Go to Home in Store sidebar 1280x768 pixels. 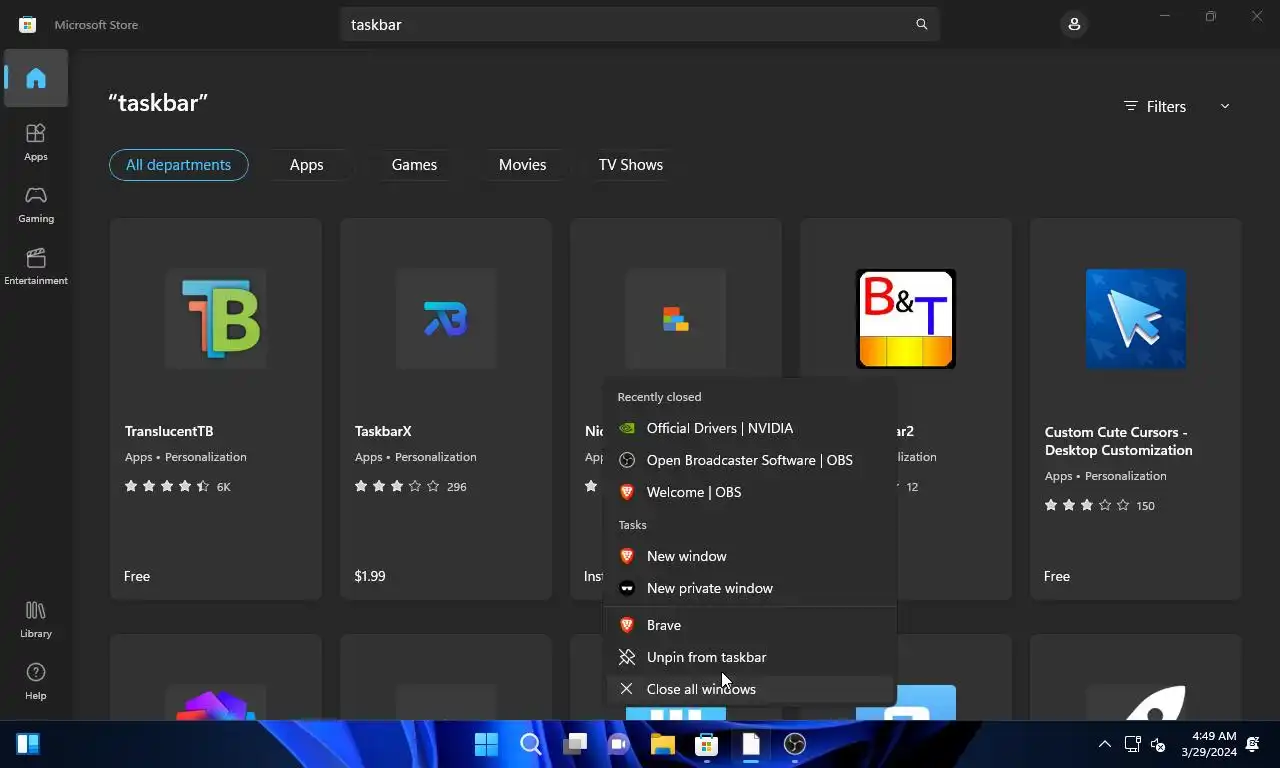(x=36, y=78)
